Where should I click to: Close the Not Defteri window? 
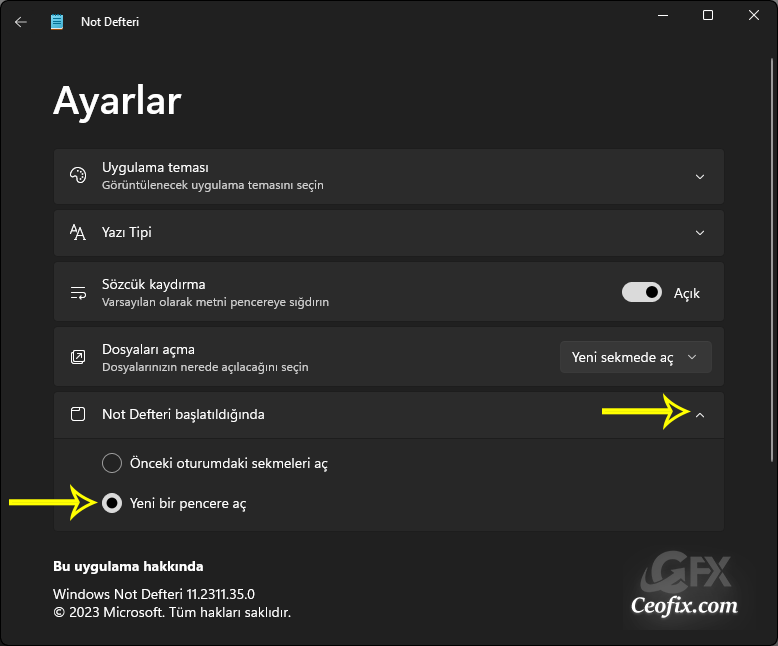(x=754, y=15)
